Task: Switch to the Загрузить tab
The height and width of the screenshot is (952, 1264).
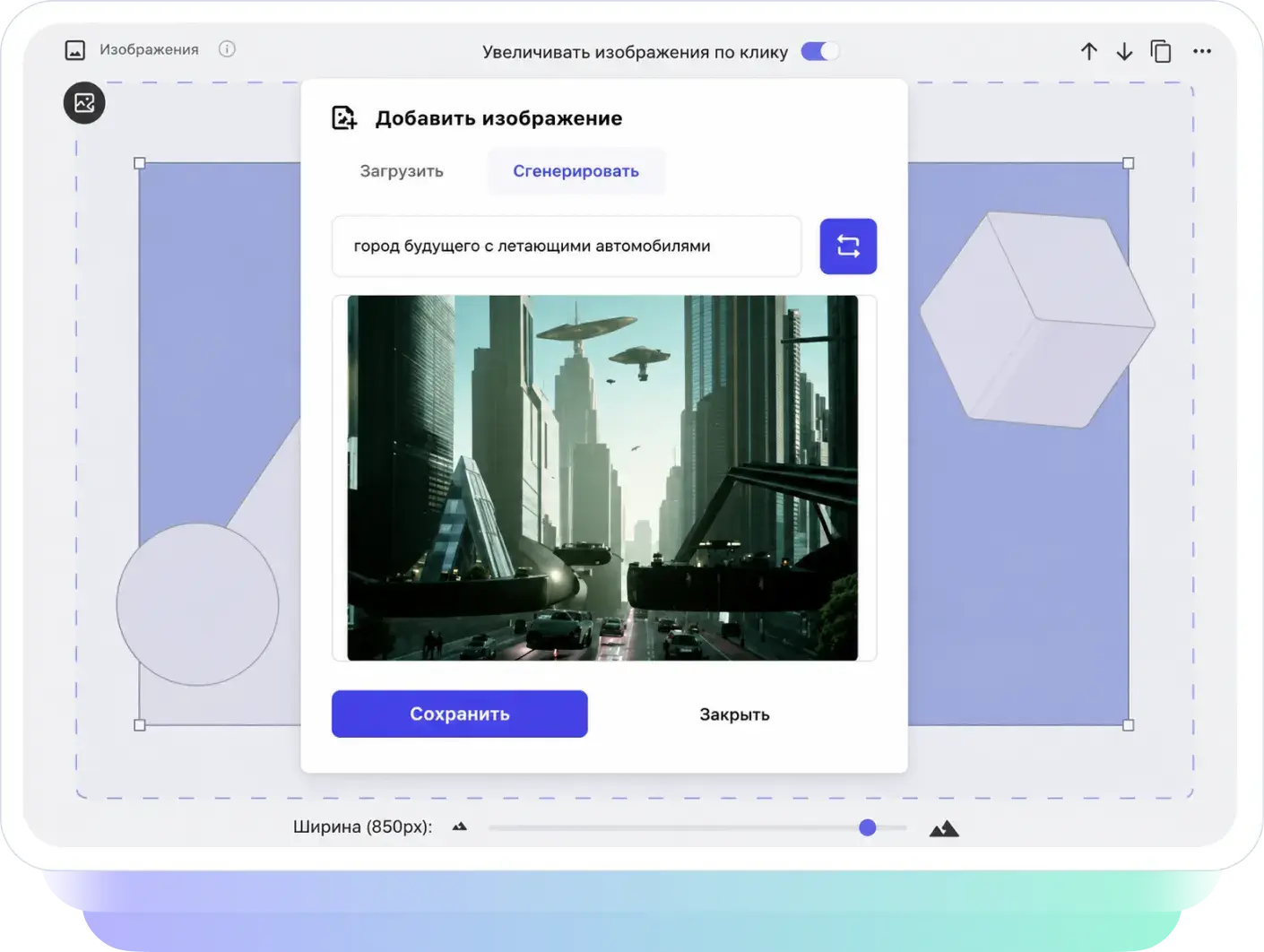Action: click(x=402, y=171)
